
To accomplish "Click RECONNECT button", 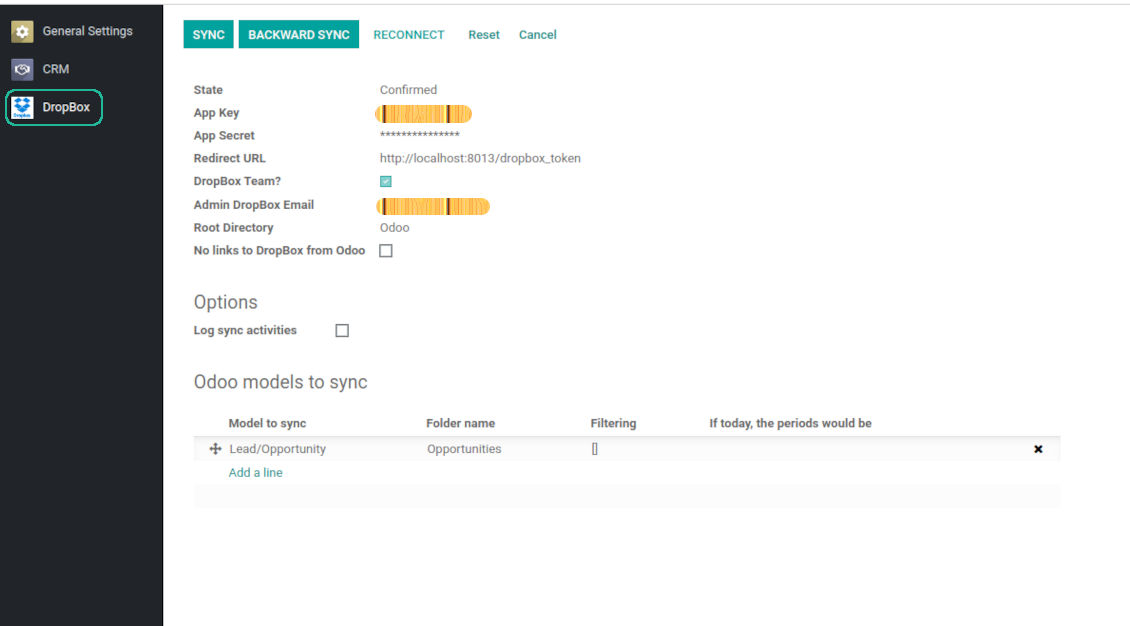I will coord(409,35).
